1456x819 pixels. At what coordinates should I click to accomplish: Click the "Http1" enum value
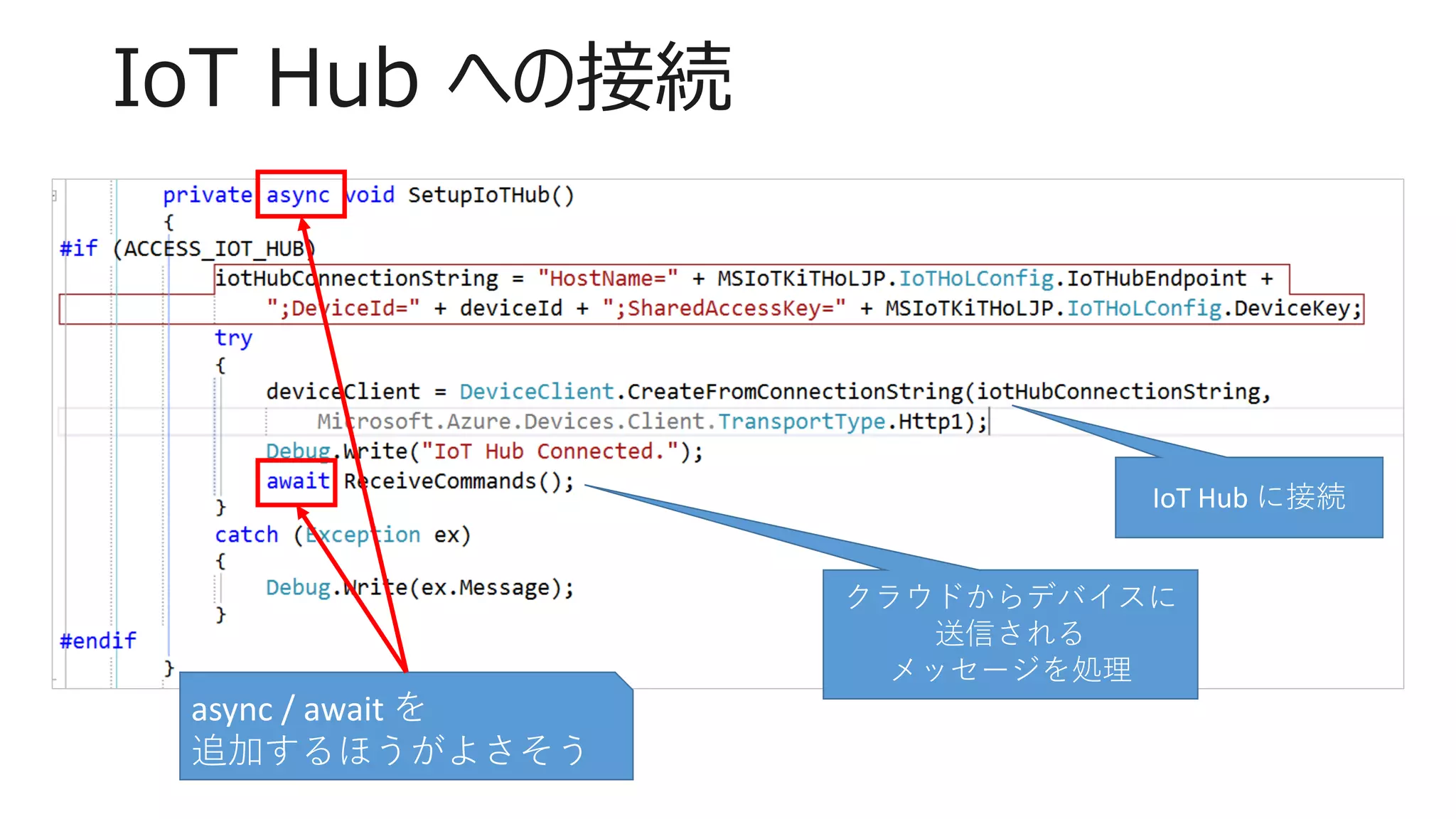(930, 422)
